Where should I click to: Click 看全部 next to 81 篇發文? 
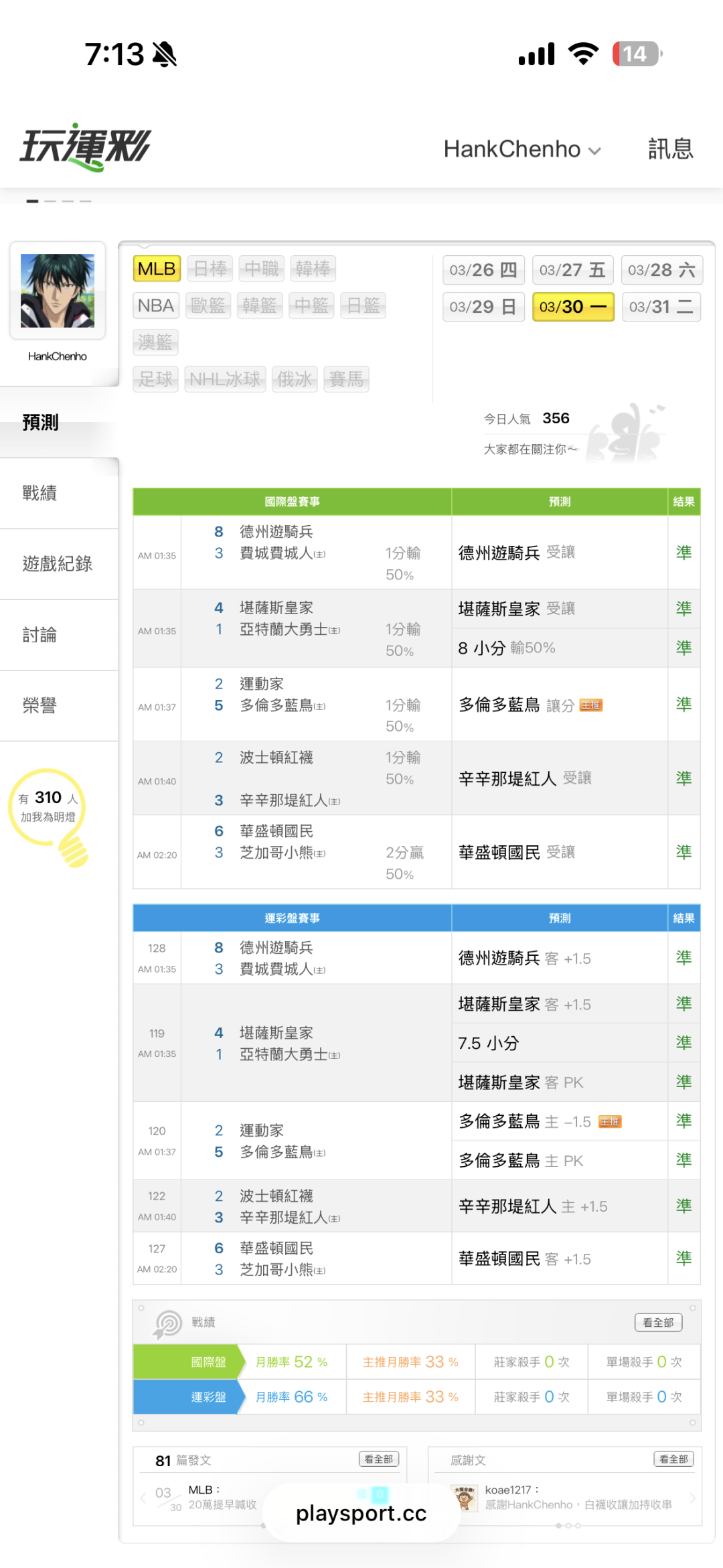379,1459
